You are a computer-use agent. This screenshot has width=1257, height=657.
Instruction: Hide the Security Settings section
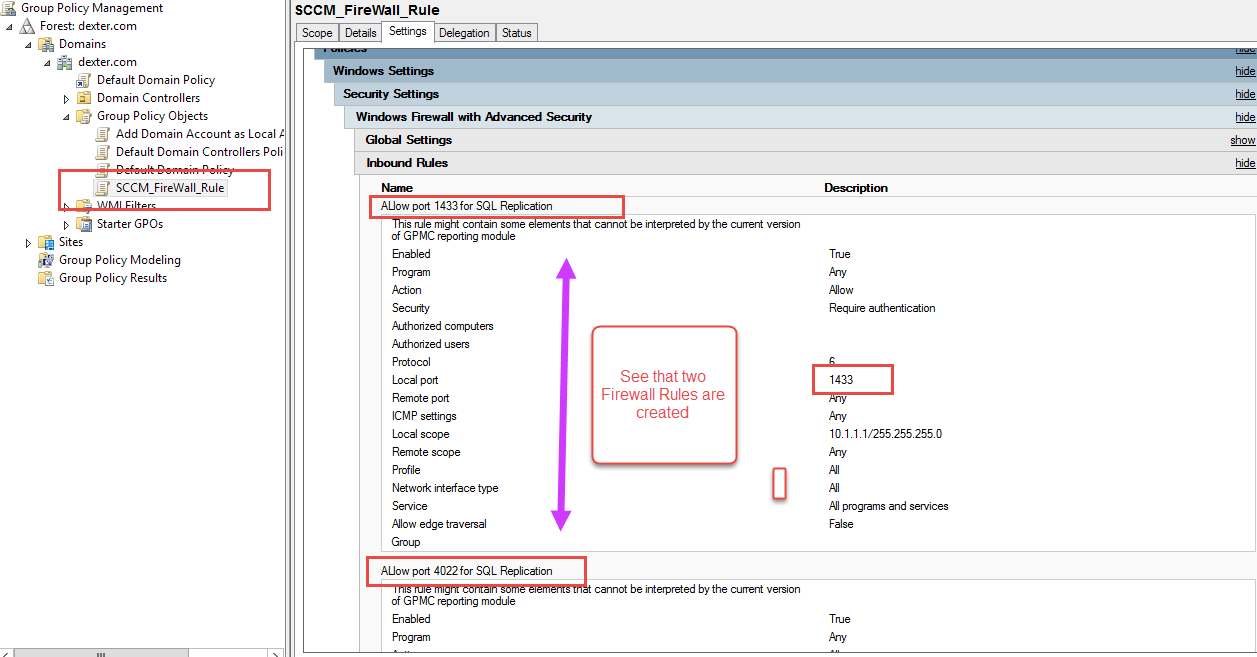pyautogui.click(x=1244, y=93)
